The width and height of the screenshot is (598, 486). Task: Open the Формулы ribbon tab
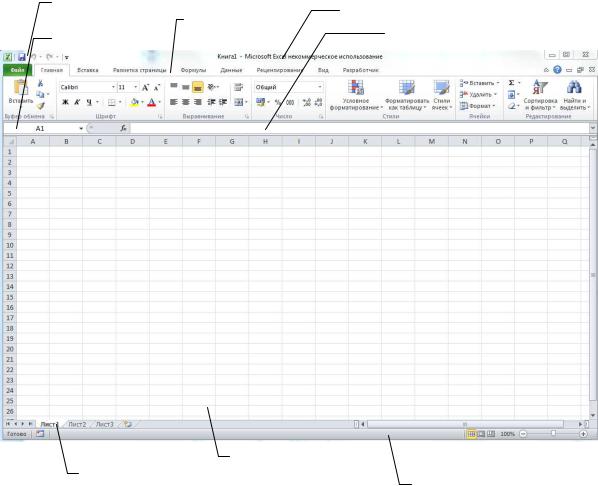click(193, 70)
